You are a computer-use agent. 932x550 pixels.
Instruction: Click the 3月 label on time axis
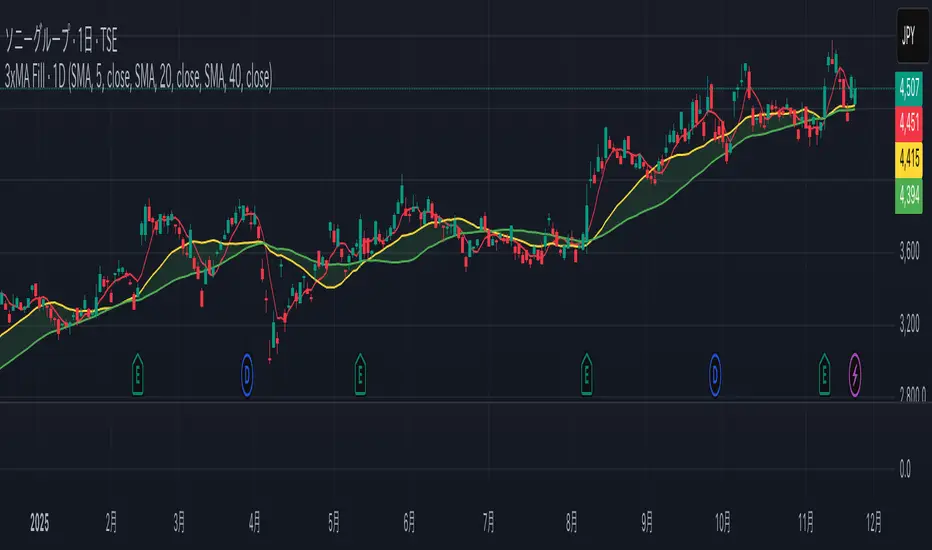[179, 523]
